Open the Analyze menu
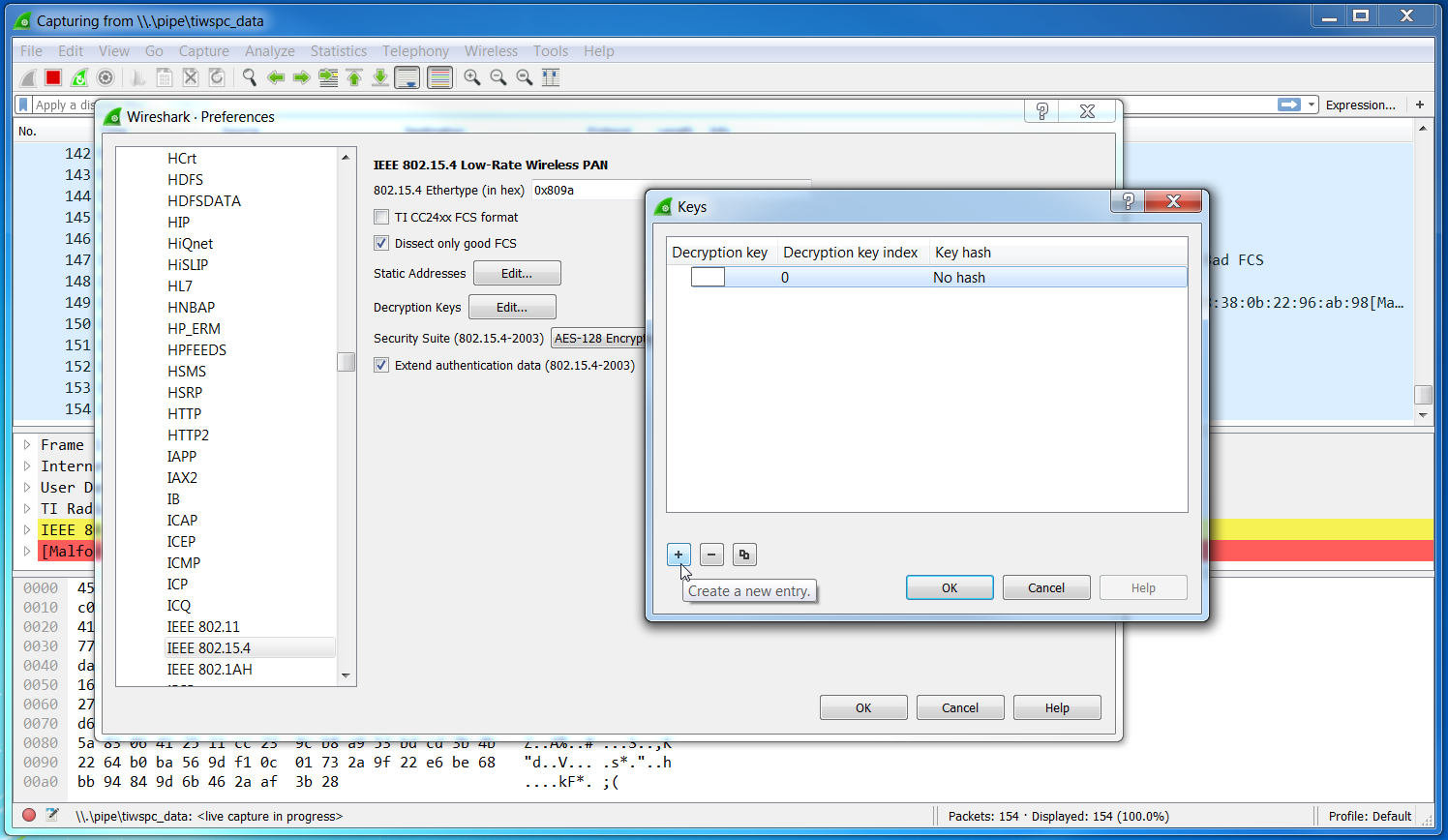 (x=269, y=51)
